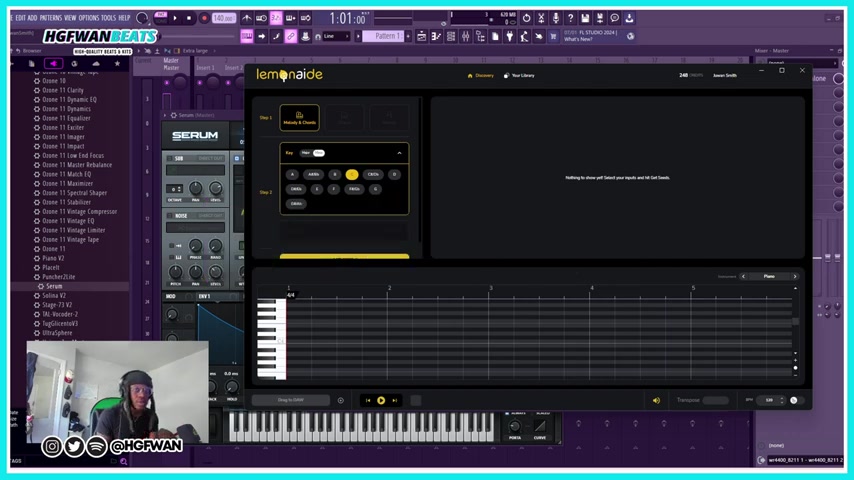Toggle the Lemonaide speaker volume icon

656,400
